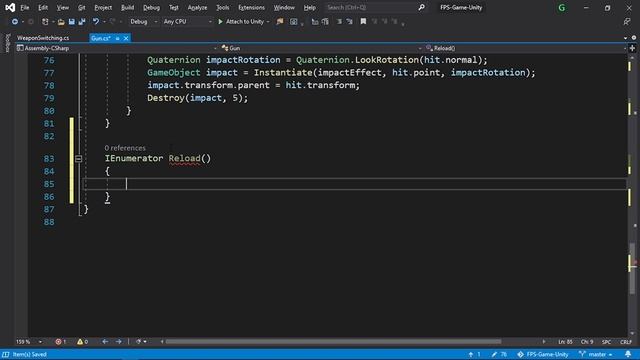This screenshot has width=640, height=360.
Task: Click the Undo icon
Action: tap(96, 22)
